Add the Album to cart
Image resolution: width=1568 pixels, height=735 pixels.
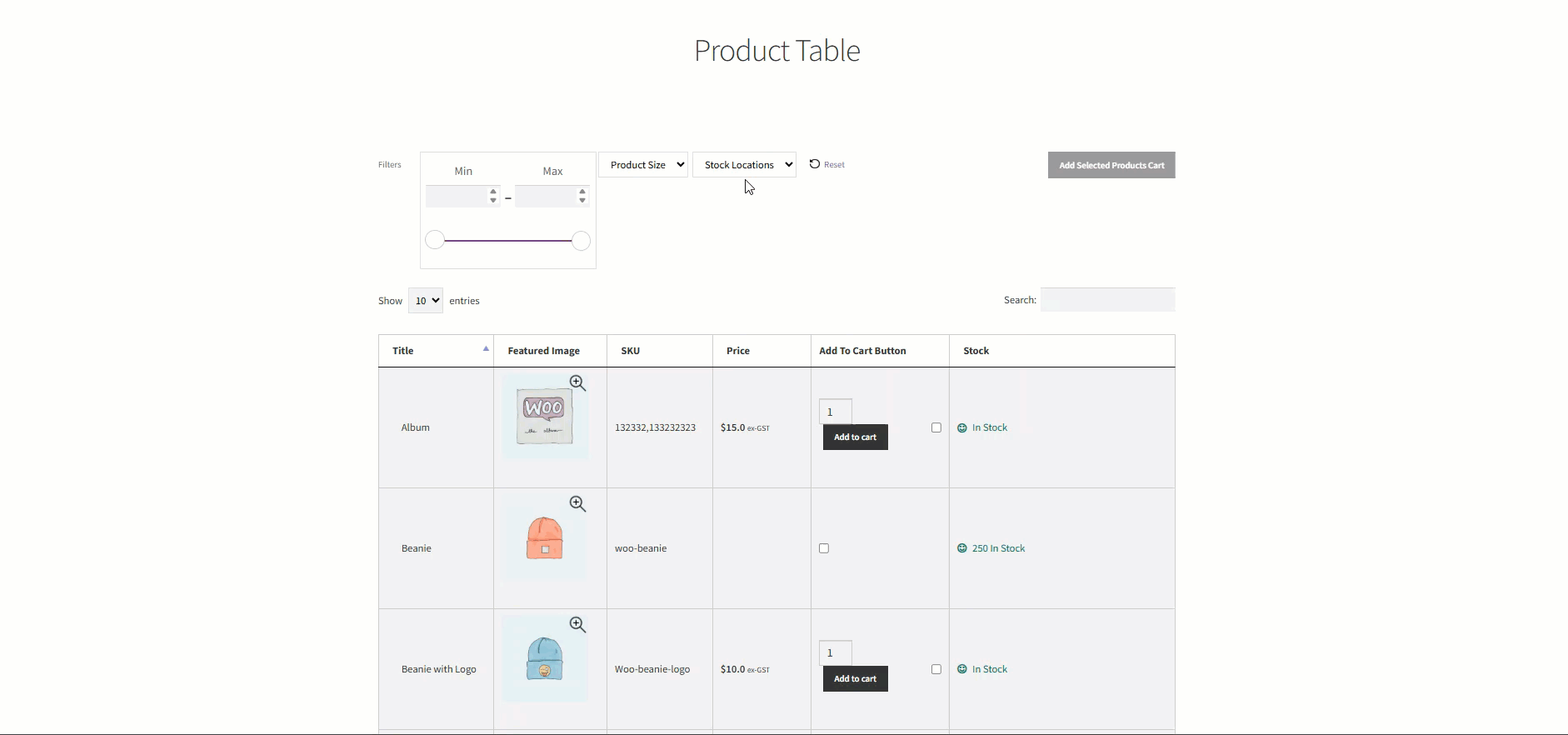click(x=855, y=437)
